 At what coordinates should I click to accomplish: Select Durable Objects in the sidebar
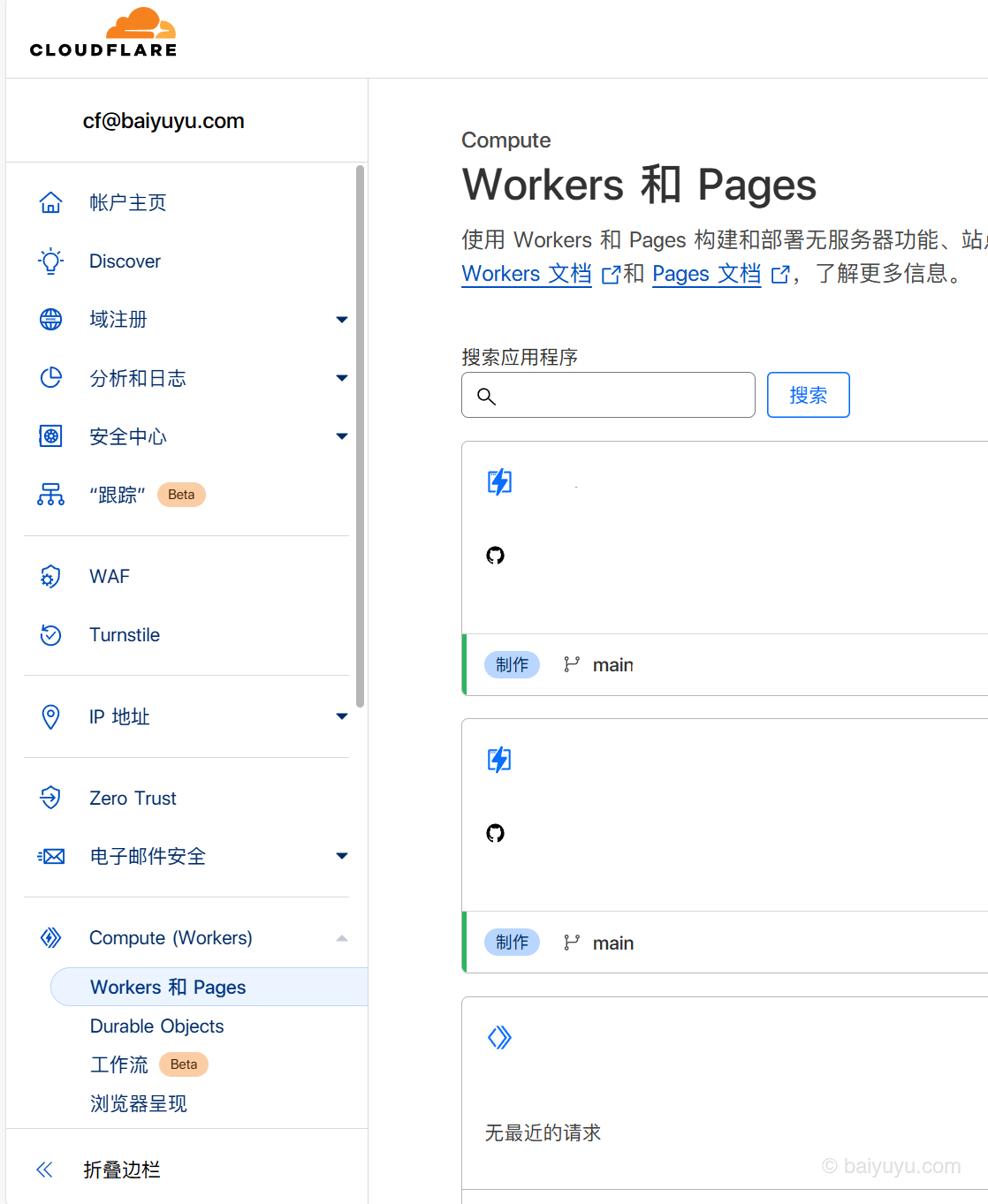click(156, 1026)
